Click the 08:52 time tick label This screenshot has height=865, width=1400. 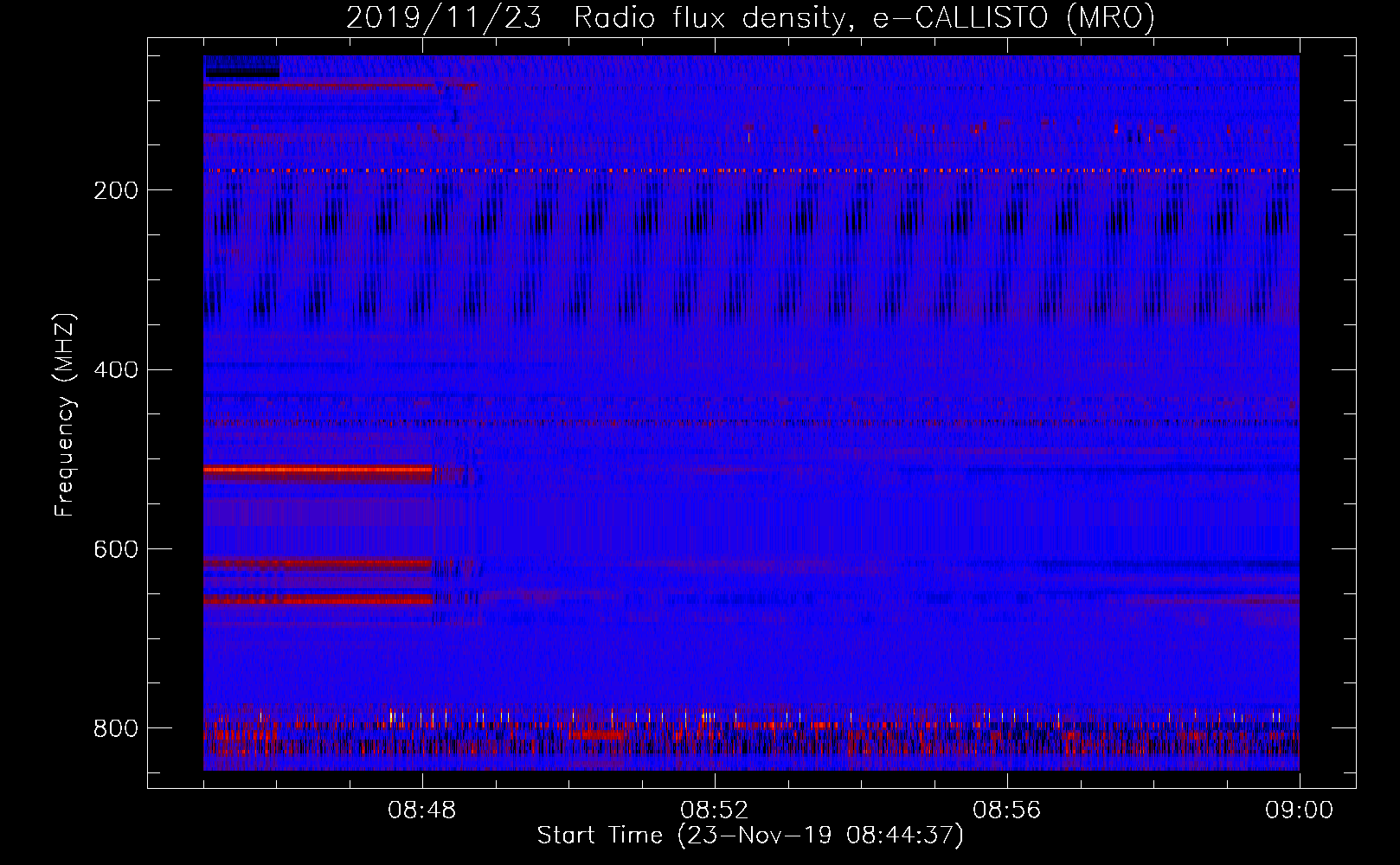pyautogui.click(x=715, y=811)
